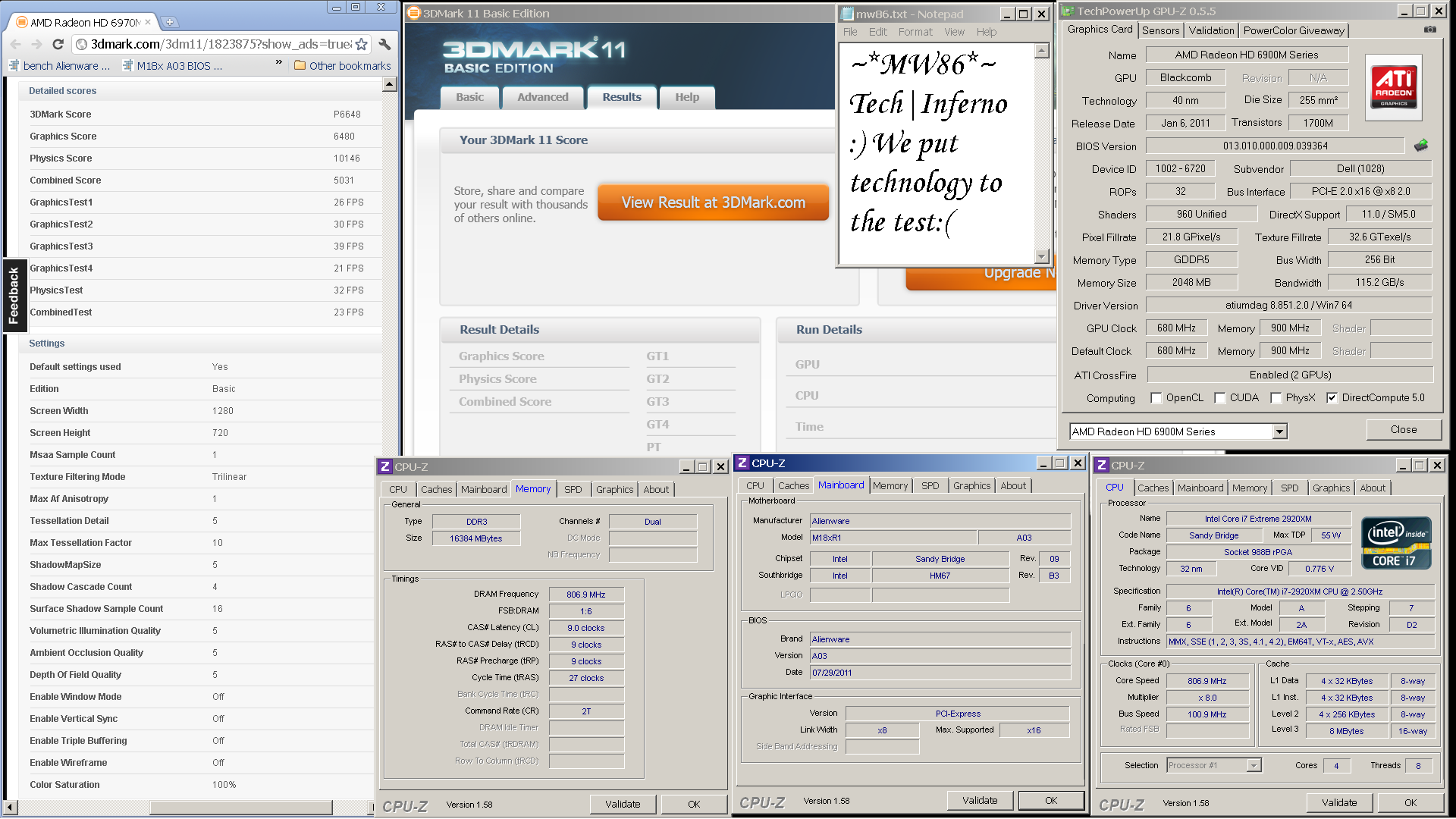
Task: Click the Notepad text editing area
Action: pyautogui.click(x=937, y=153)
